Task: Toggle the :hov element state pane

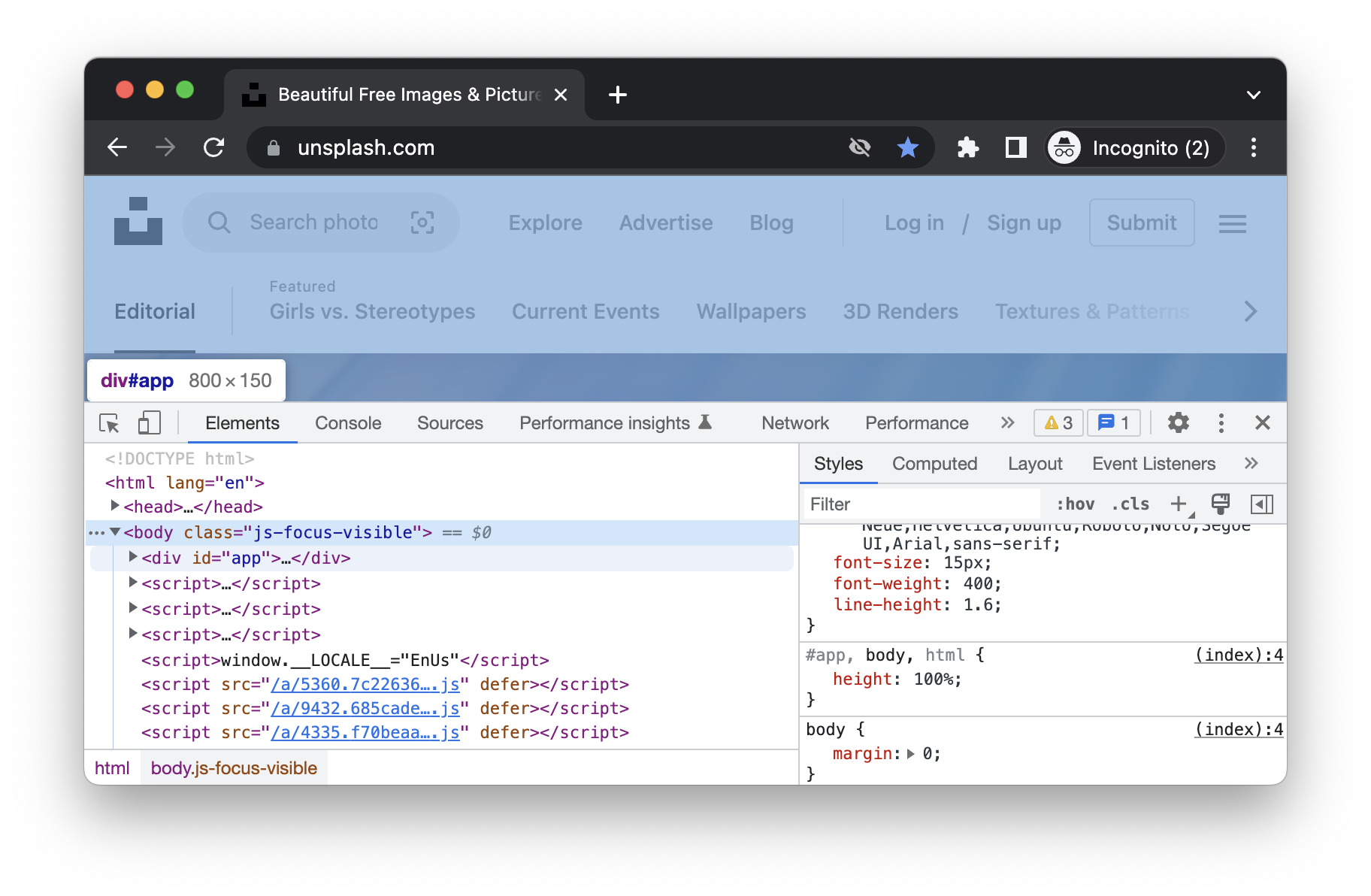Action: 1076,504
